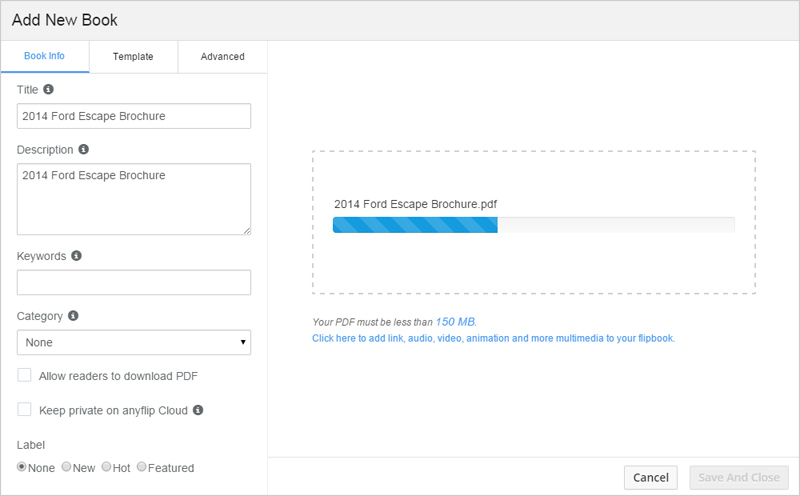The height and width of the screenshot is (496, 800).
Task: Select the Book Info tab
Action: [44, 56]
